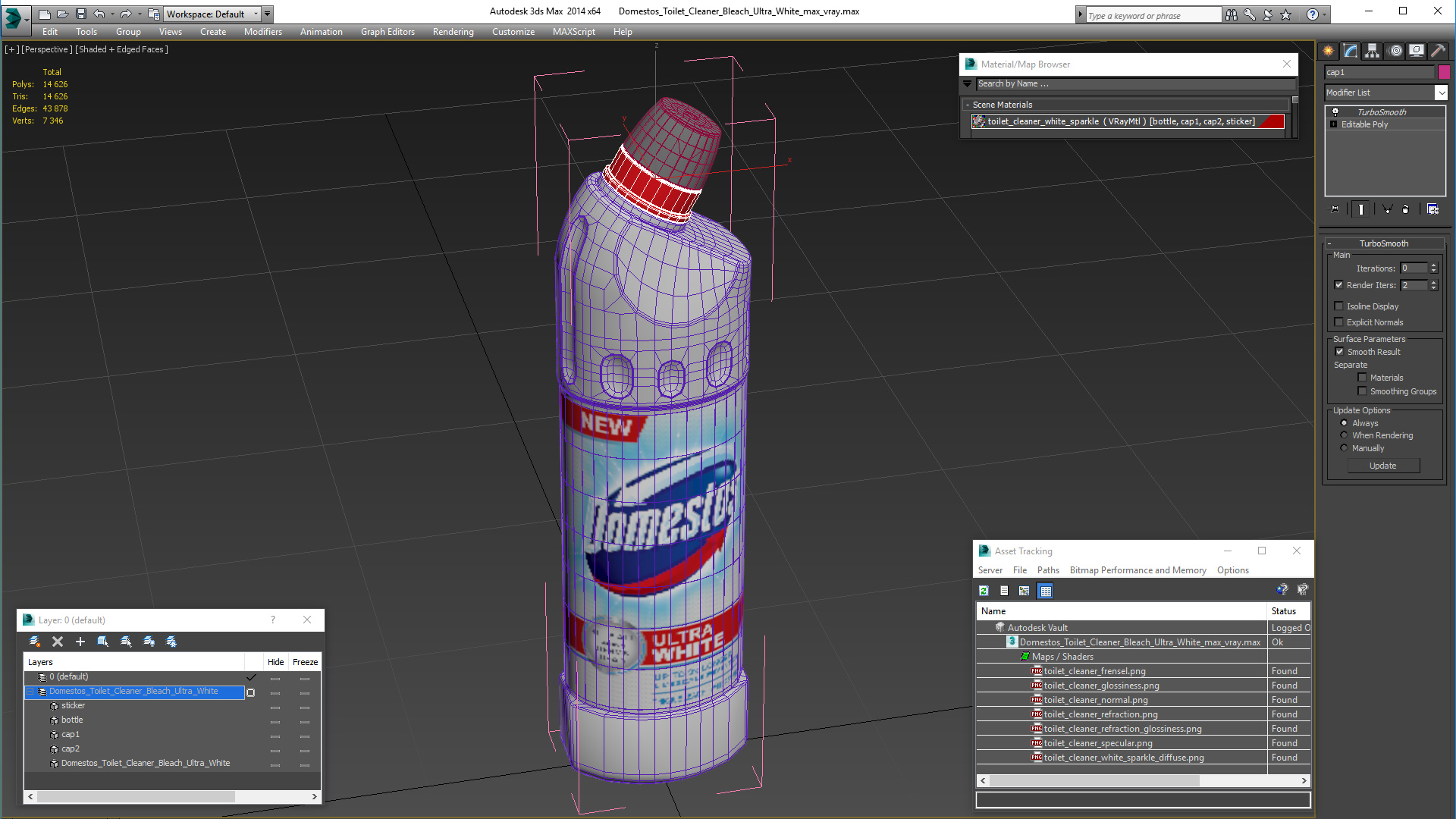Image resolution: width=1456 pixels, height=819 pixels.
Task: Click Refresh icon in Asset Tracking
Action: (x=984, y=591)
